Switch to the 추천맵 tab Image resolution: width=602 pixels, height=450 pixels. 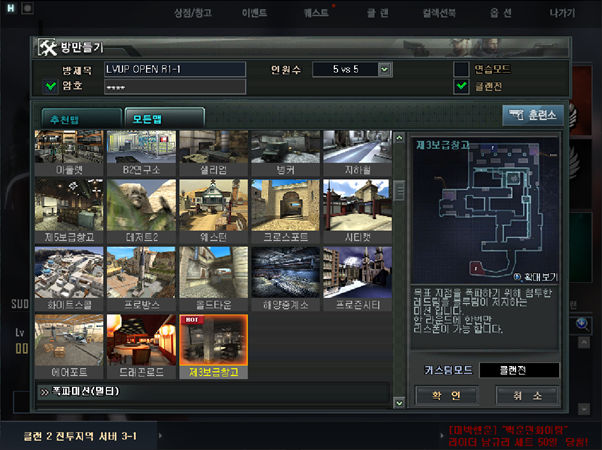77,118
